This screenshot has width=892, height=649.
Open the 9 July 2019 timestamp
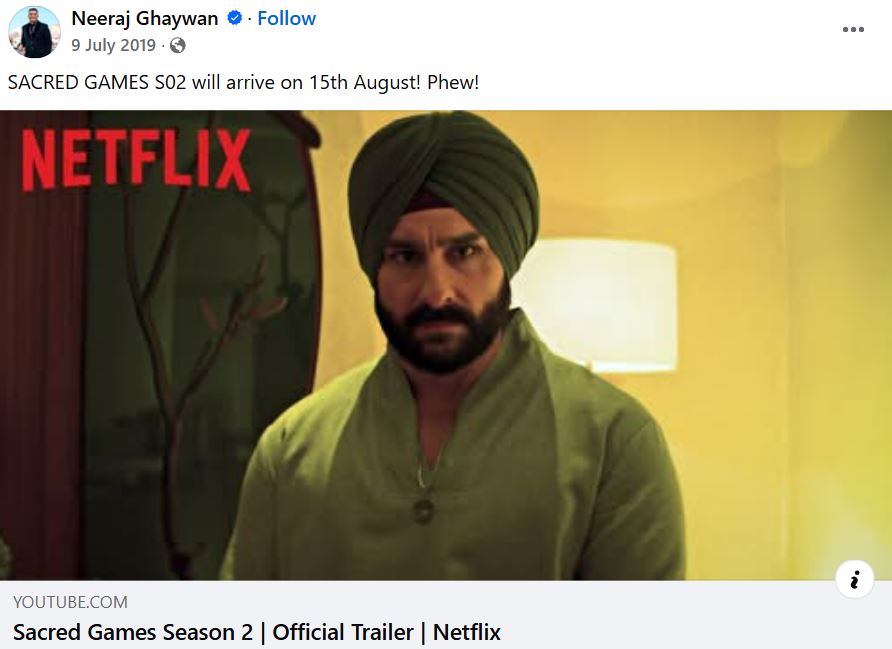(x=113, y=45)
